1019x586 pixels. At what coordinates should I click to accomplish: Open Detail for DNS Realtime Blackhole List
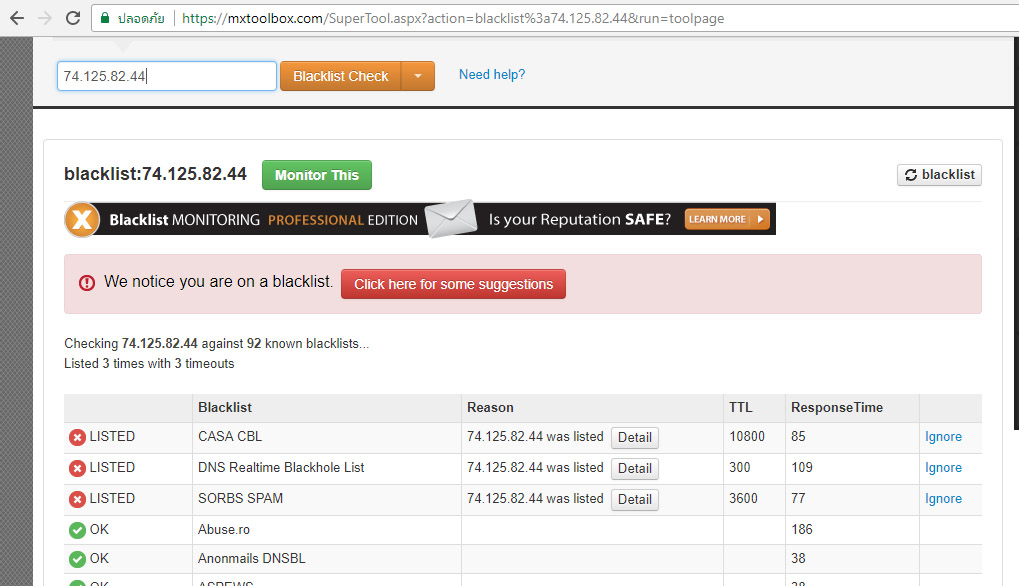point(634,468)
